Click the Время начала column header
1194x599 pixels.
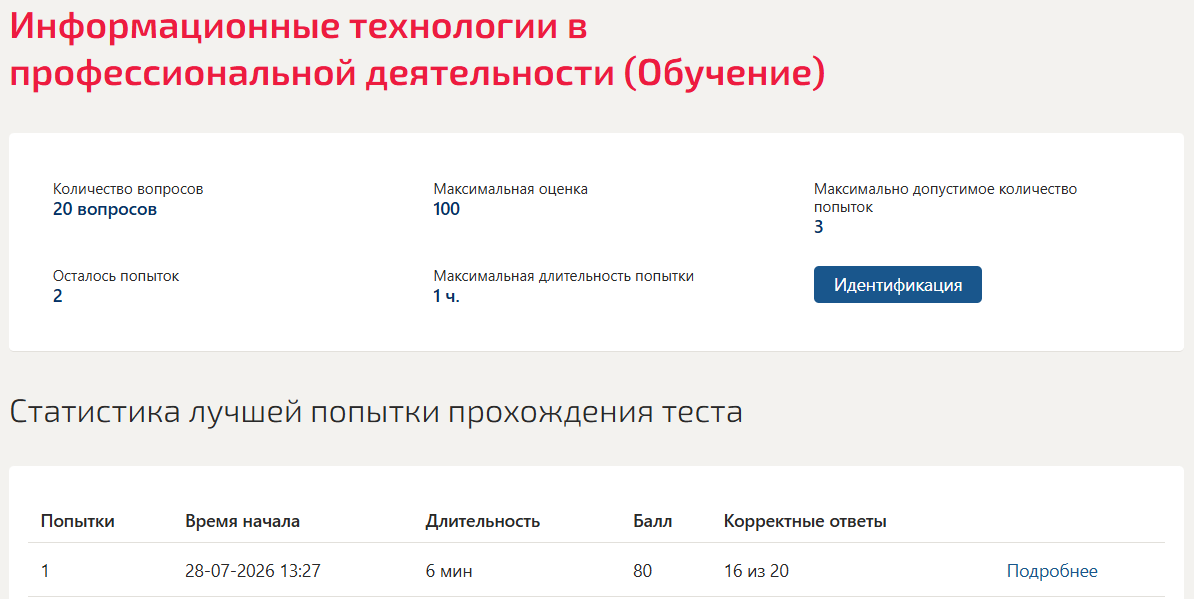[242, 521]
